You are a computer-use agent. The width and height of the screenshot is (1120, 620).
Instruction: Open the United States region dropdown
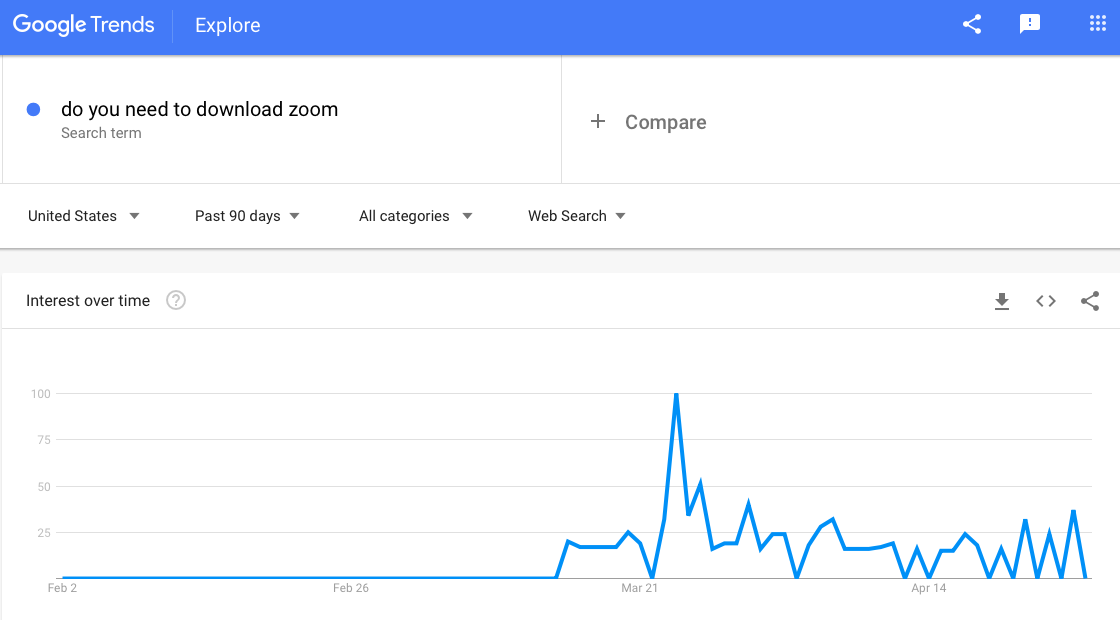click(83, 216)
